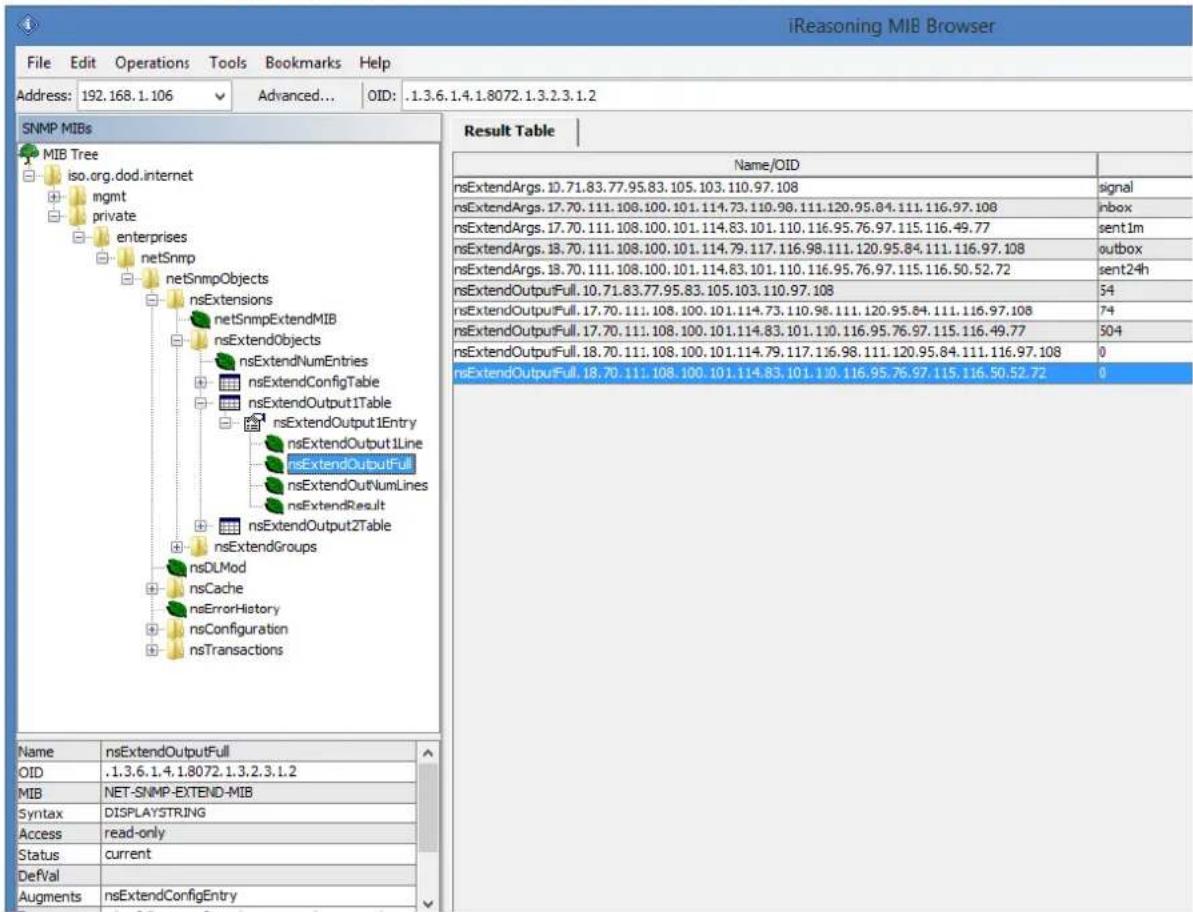Click the properties panel scrollbar thumb

428,809
